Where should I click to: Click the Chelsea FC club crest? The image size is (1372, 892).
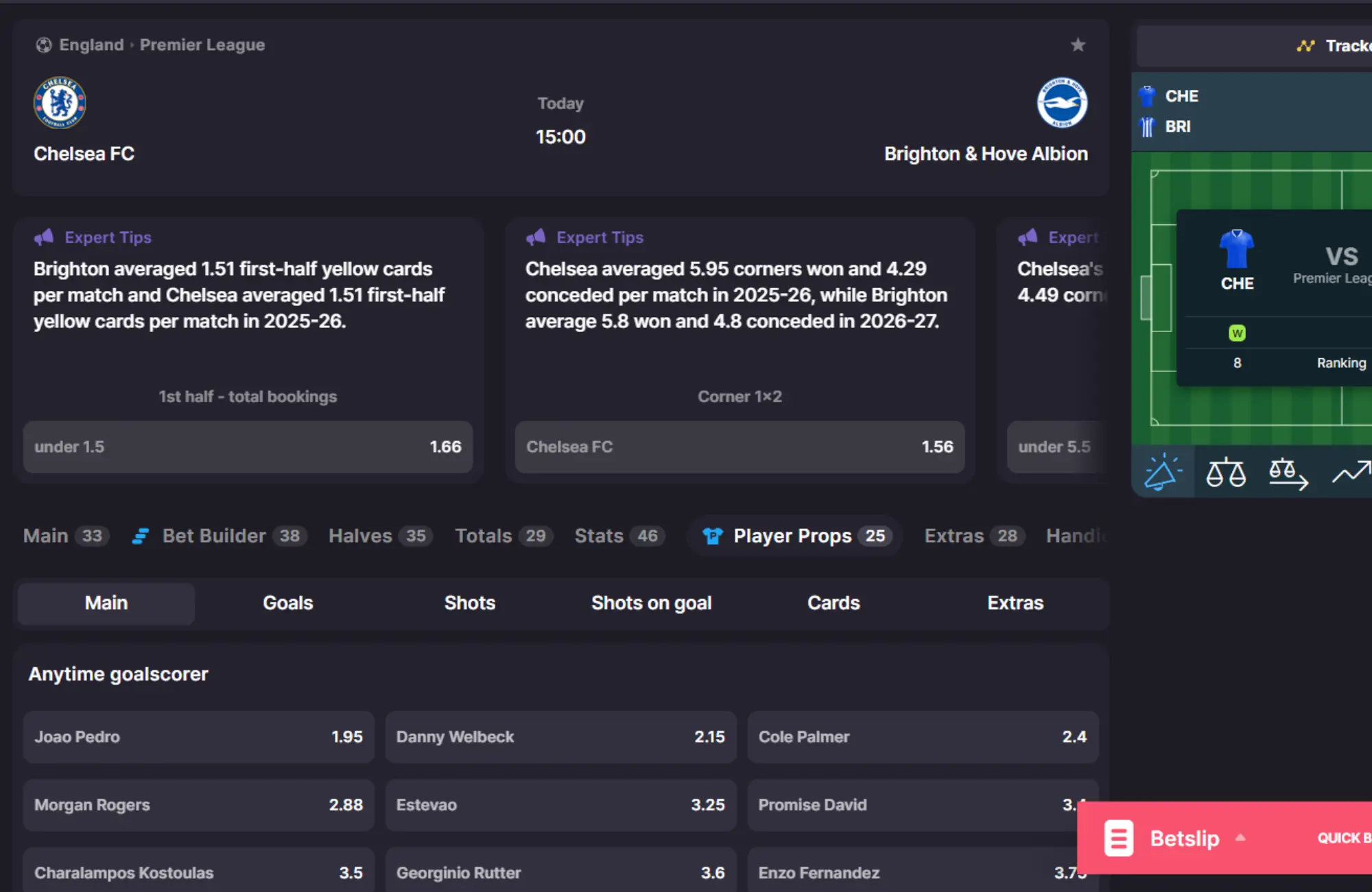tap(60, 103)
